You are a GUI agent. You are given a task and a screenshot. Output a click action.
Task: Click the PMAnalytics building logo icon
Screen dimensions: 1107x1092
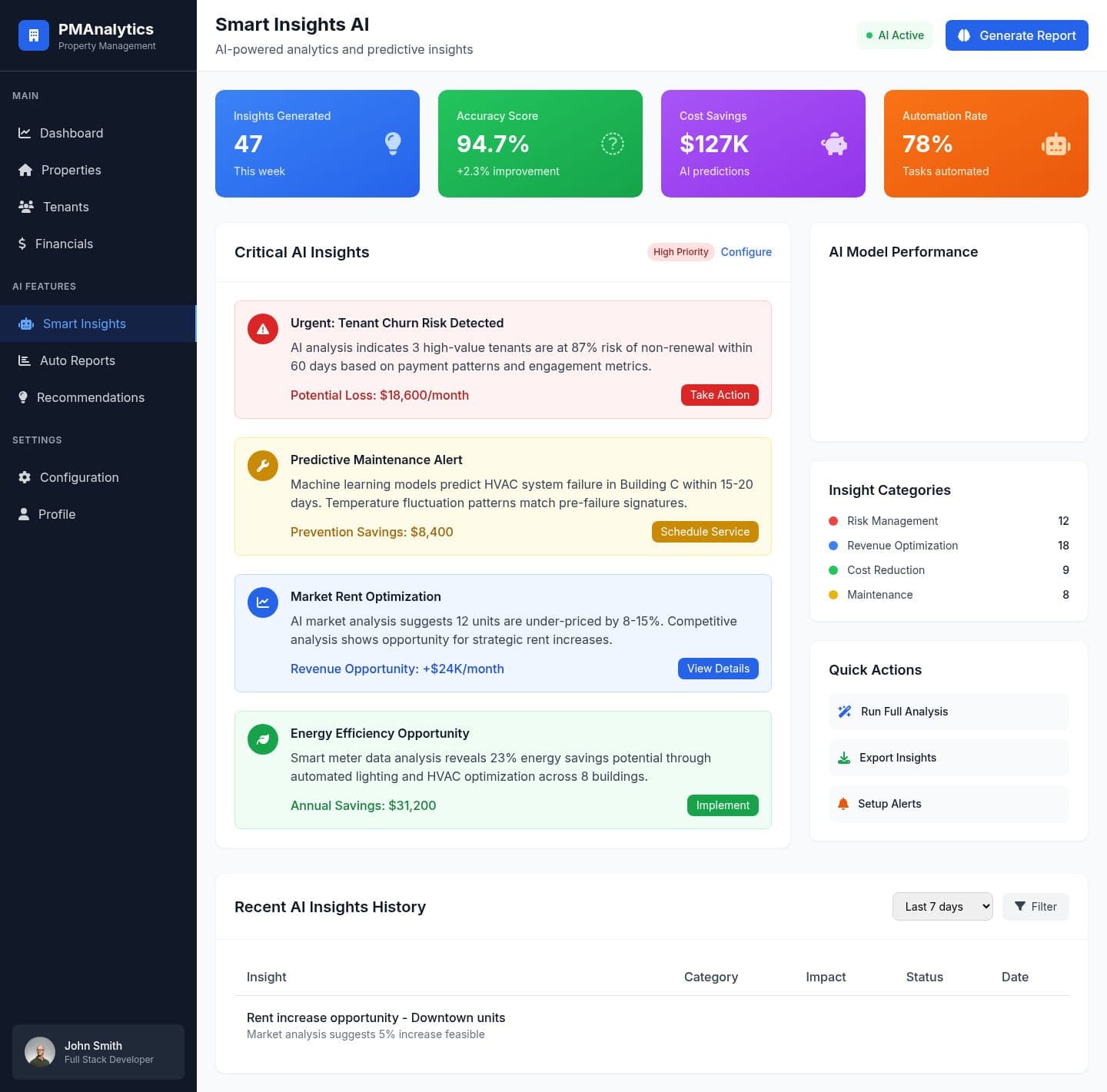[x=33, y=35]
